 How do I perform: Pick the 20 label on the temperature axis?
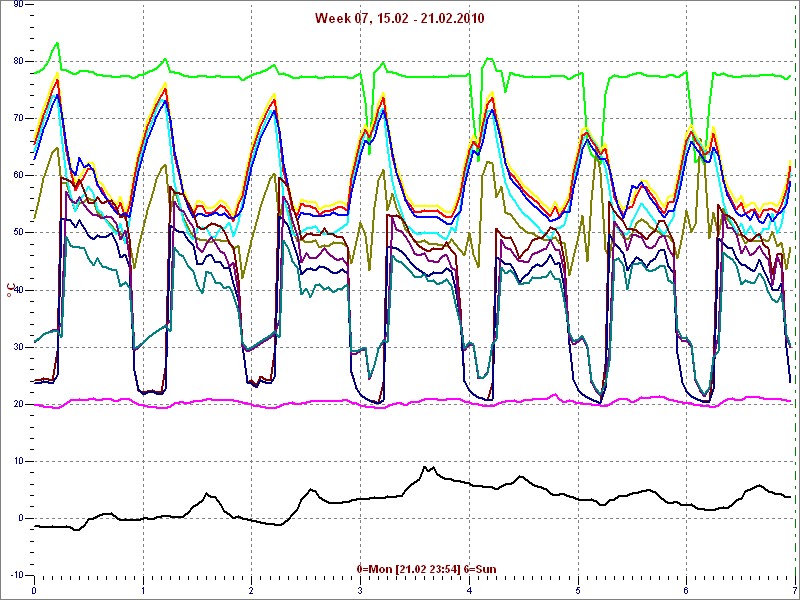point(16,404)
